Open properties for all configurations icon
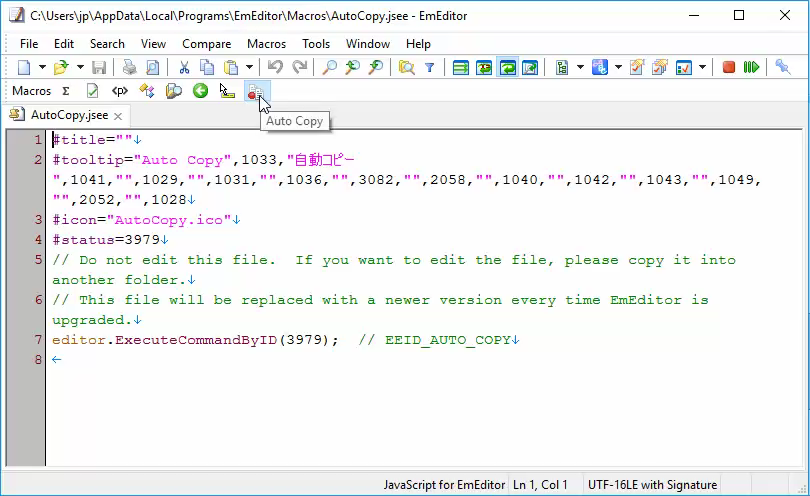Viewport: 810px width, 496px height. tap(660, 67)
